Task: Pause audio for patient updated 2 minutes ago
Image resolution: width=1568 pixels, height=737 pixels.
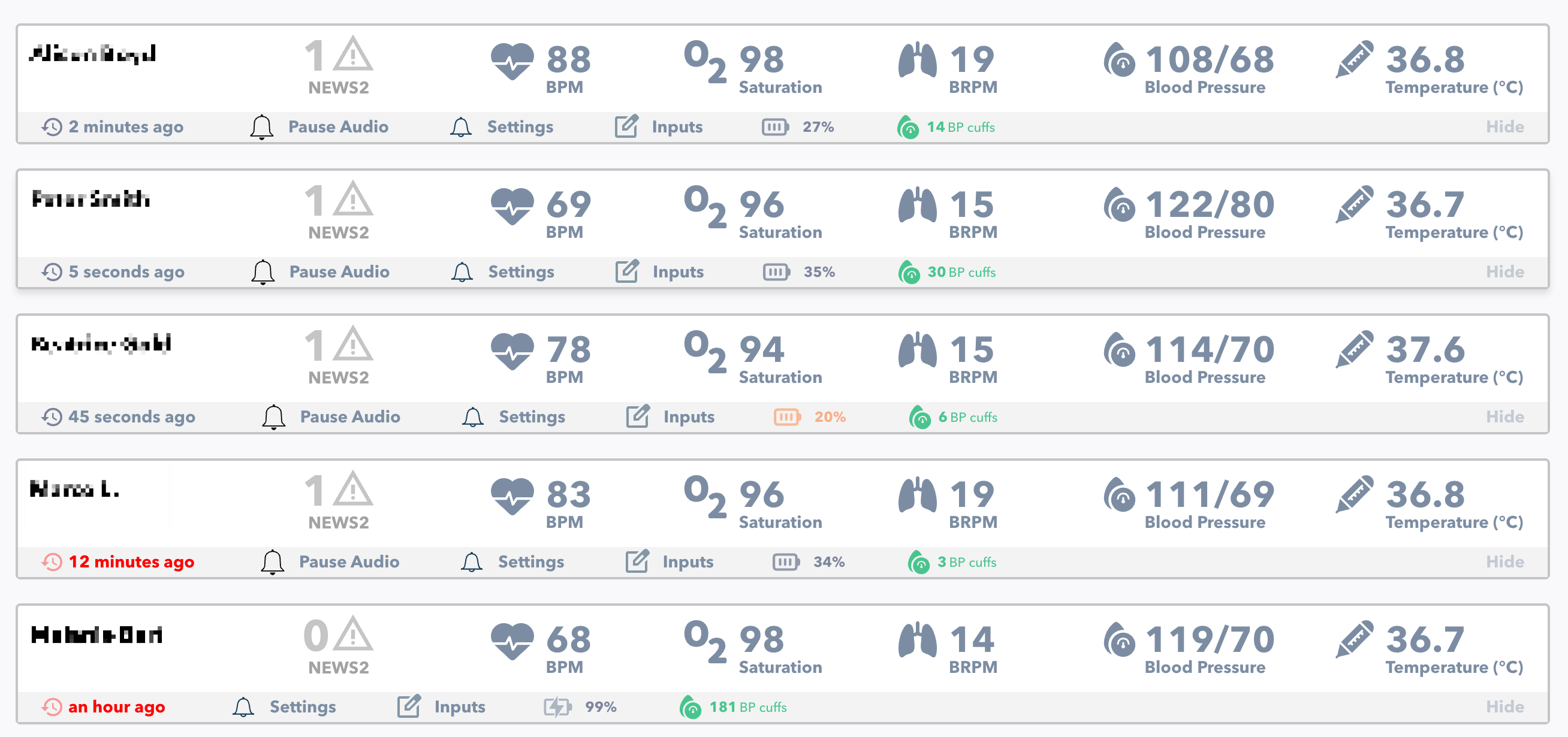Action: (338, 126)
